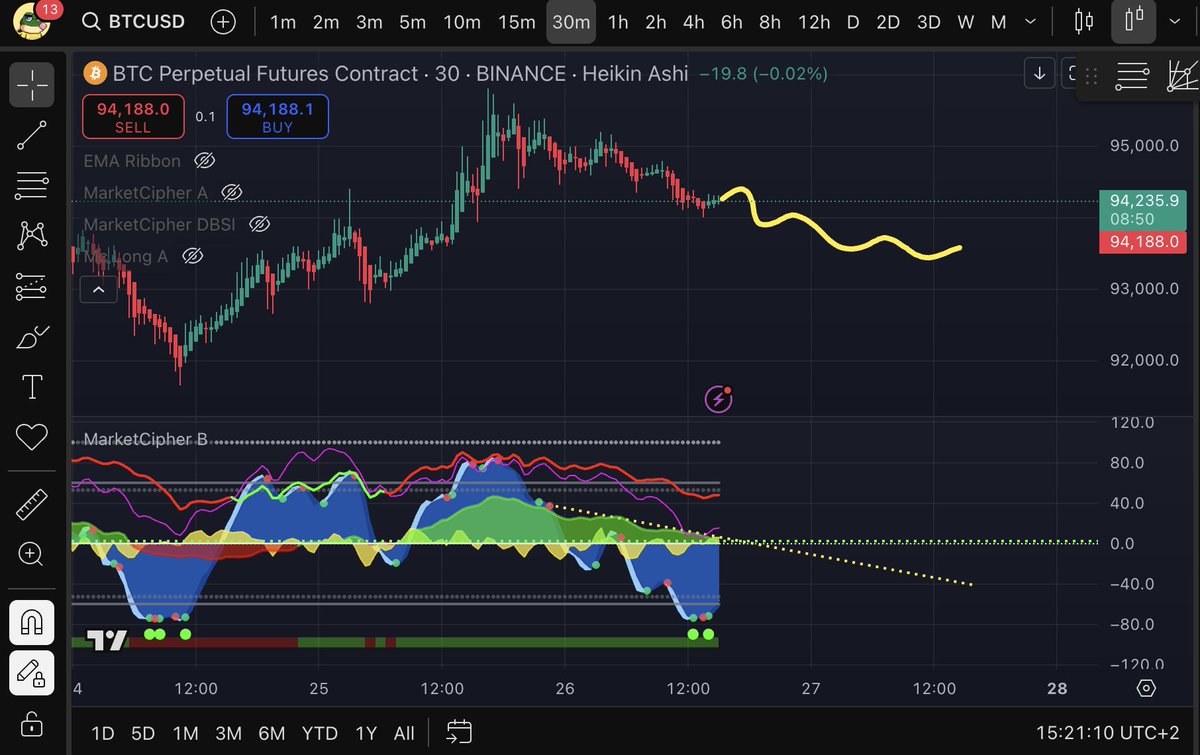Screen dimensions: 1200x755
Task: Click the BTC Perpetual Futures Contract title
Action: (265, 74)
